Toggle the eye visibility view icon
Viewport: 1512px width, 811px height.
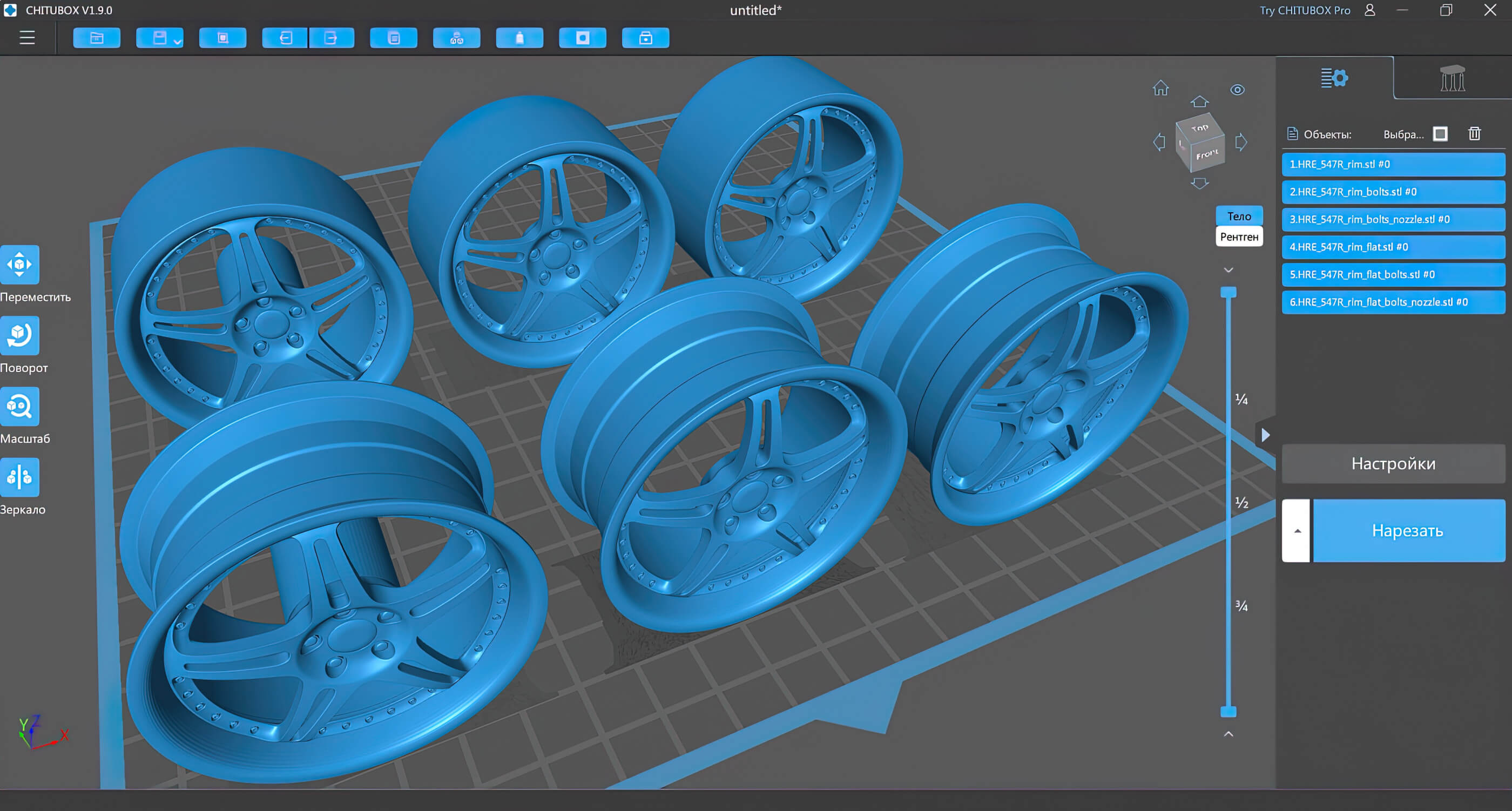coord(1237,90)
